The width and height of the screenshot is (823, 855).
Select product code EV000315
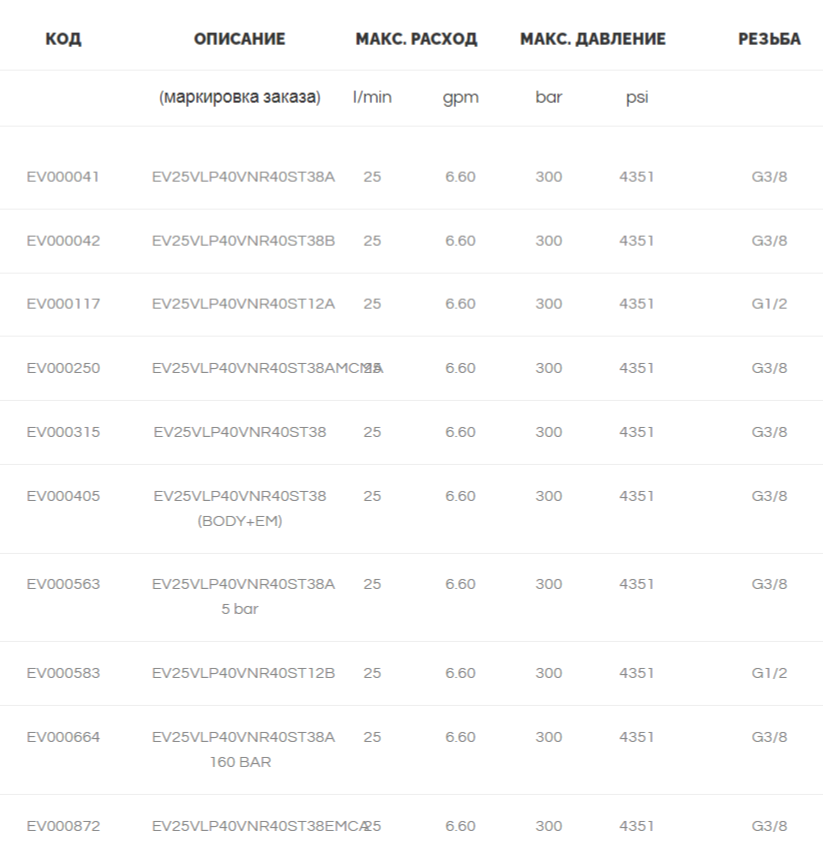point(63,432)
